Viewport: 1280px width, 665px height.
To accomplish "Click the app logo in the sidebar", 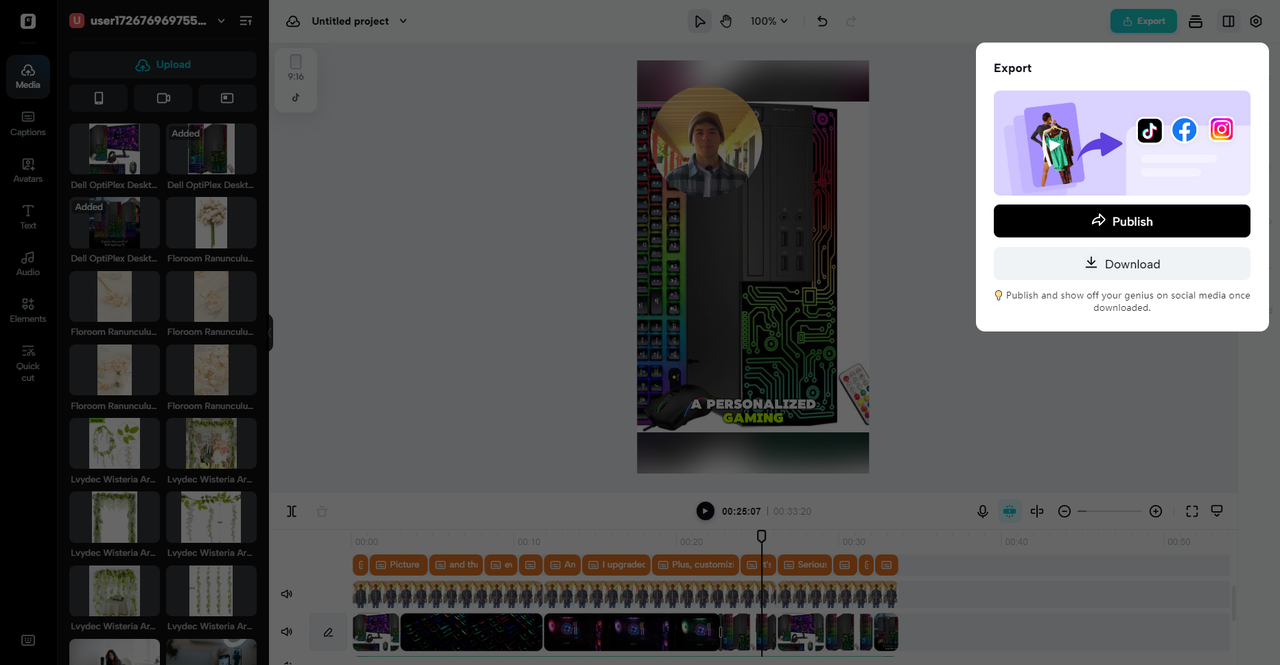I will pos(28,21).
